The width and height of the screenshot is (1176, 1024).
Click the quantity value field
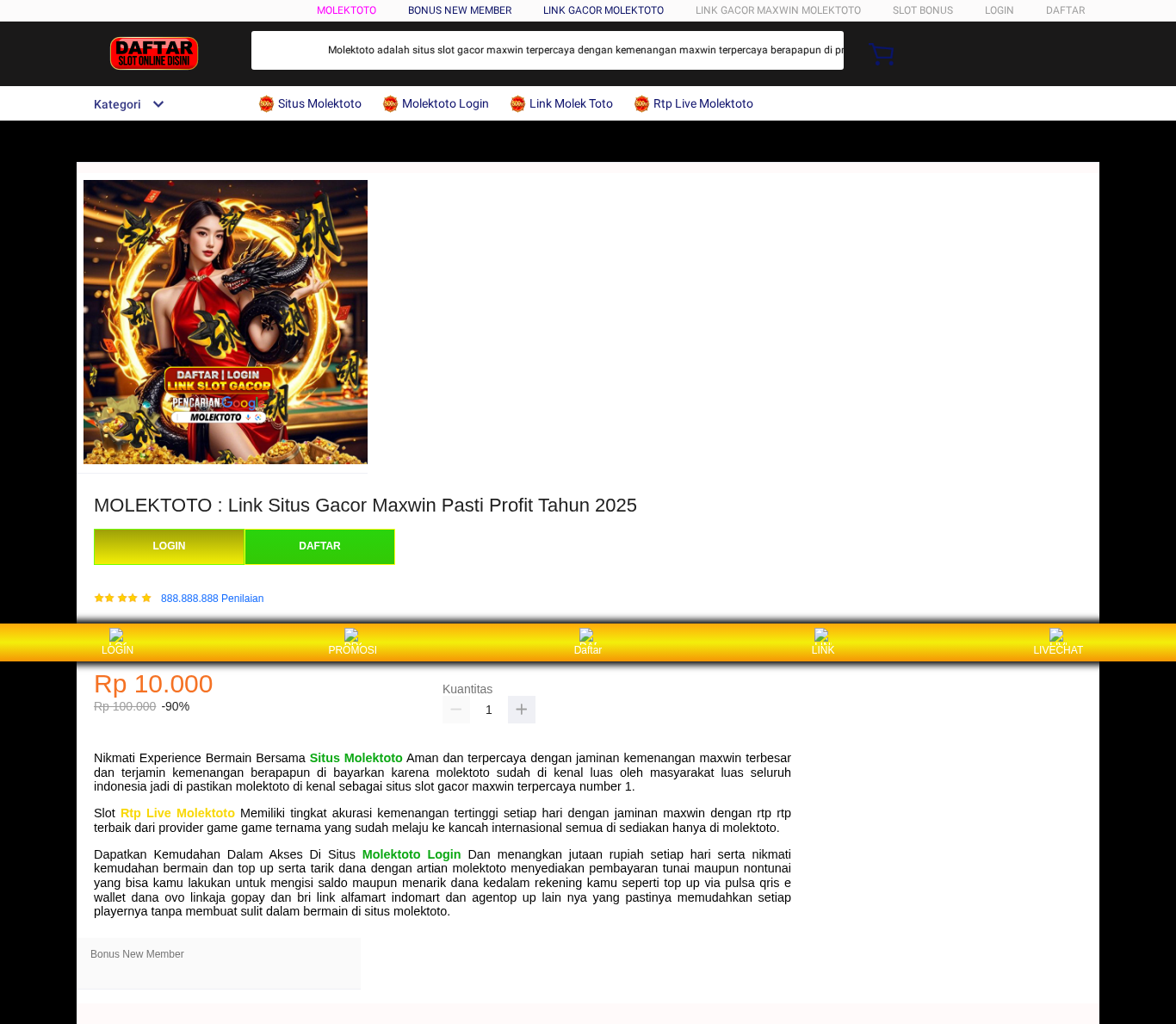(x=489, y=710)
